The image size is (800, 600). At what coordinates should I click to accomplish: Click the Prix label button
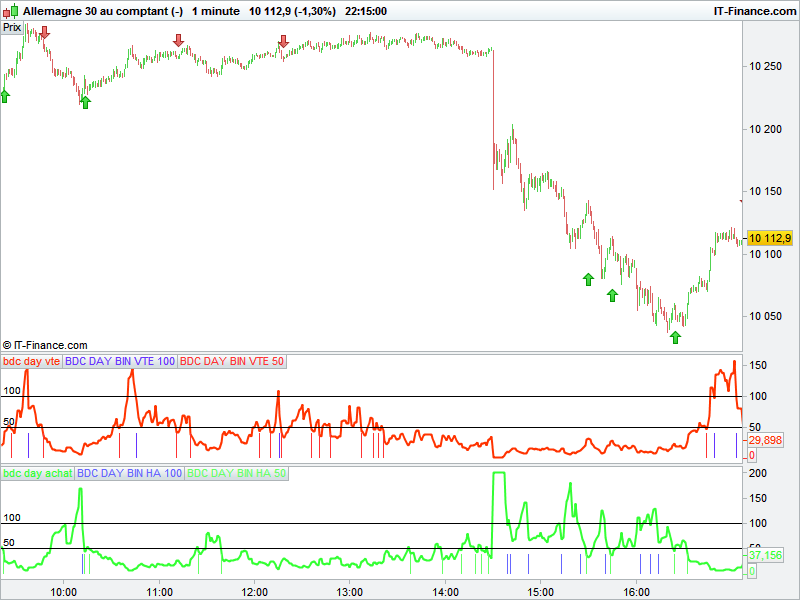click(x=12, y=28)
